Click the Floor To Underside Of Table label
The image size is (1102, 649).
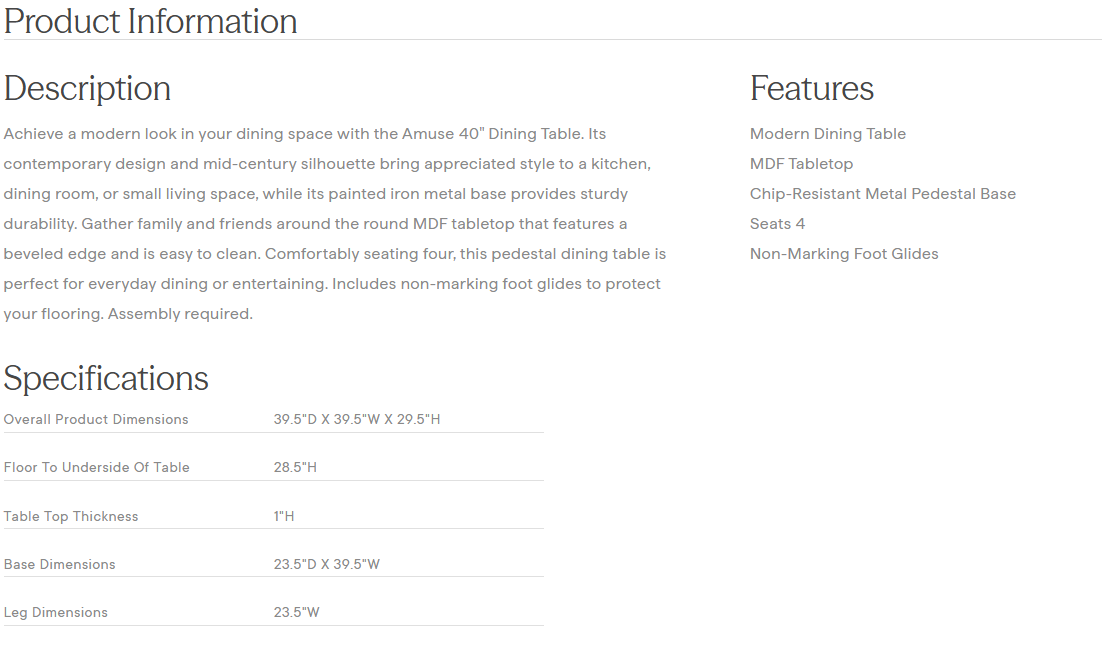click(x=96, y=467)
